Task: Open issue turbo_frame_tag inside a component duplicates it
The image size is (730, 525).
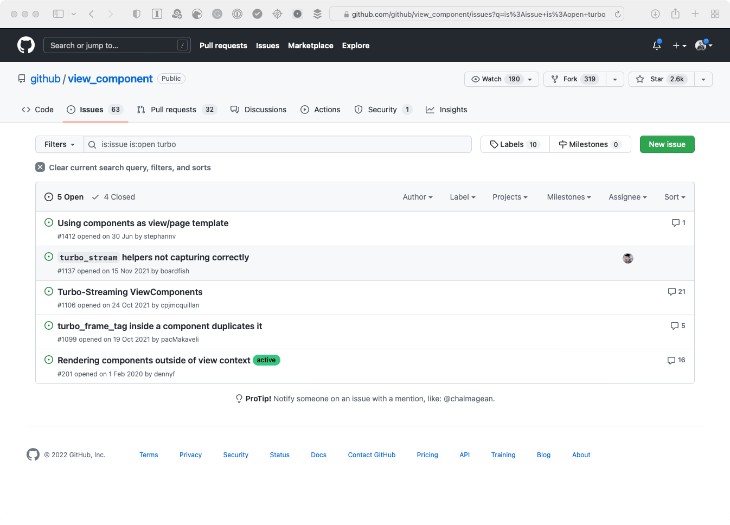Action: (160, 326)
